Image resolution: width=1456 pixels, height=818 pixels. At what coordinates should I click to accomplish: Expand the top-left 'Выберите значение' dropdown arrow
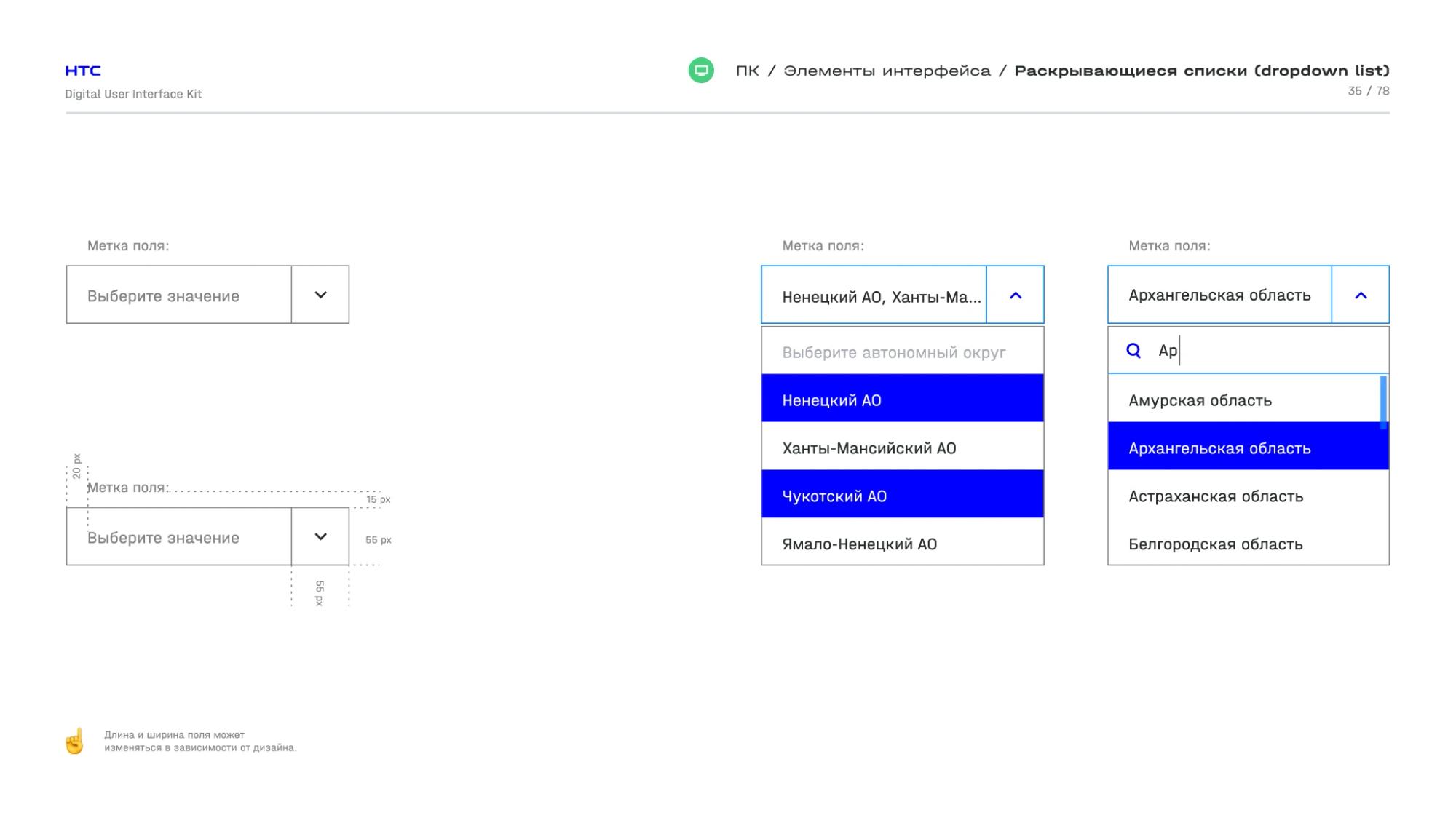pyautogui.click(x=320, y=295)
